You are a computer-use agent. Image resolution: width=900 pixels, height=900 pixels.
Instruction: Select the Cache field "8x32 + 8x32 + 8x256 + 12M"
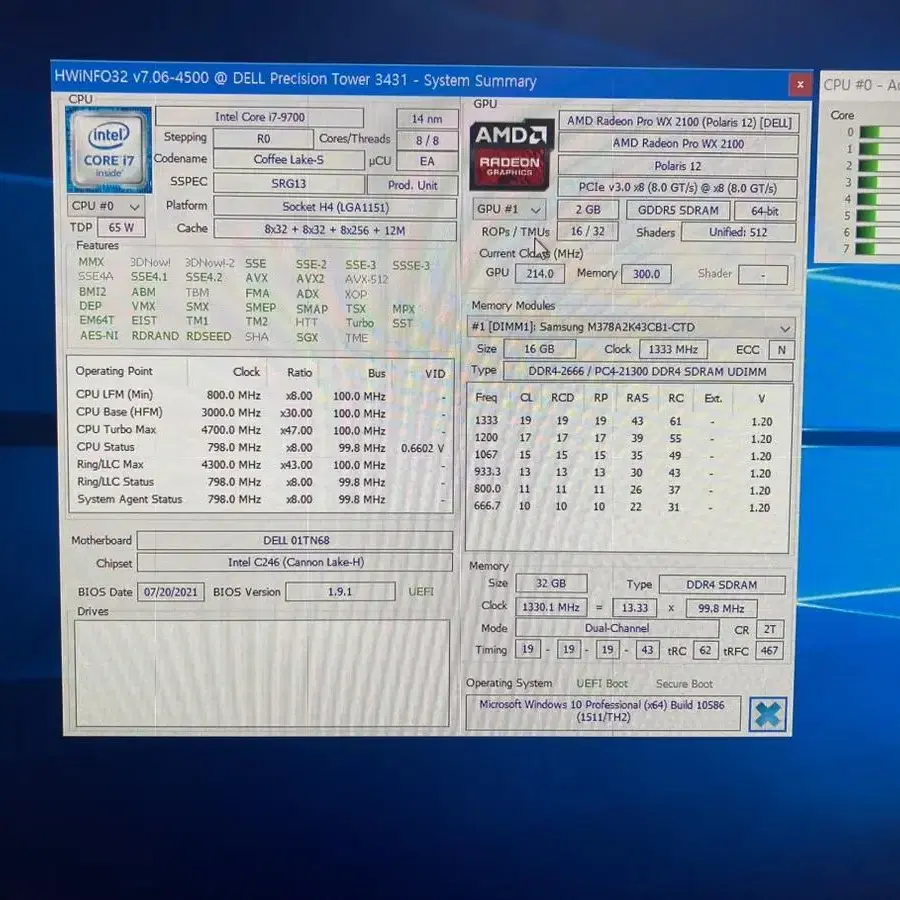(x=335, y=230)
